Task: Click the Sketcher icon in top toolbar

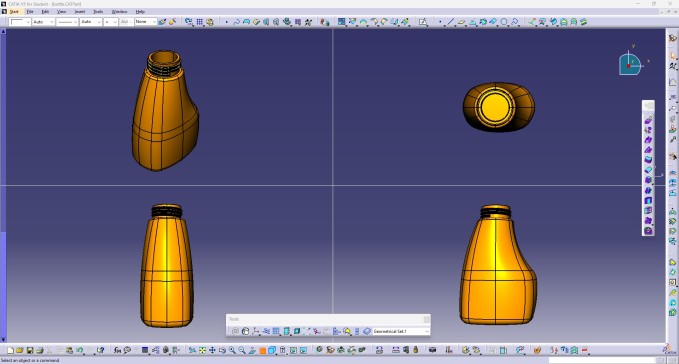Action: tap(423, 22)
